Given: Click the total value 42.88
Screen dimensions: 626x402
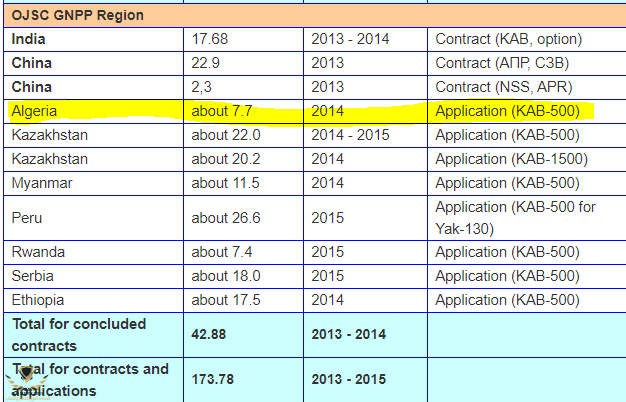Looking at the screenshot, I should pyautogui.click(x=208, y=334).
